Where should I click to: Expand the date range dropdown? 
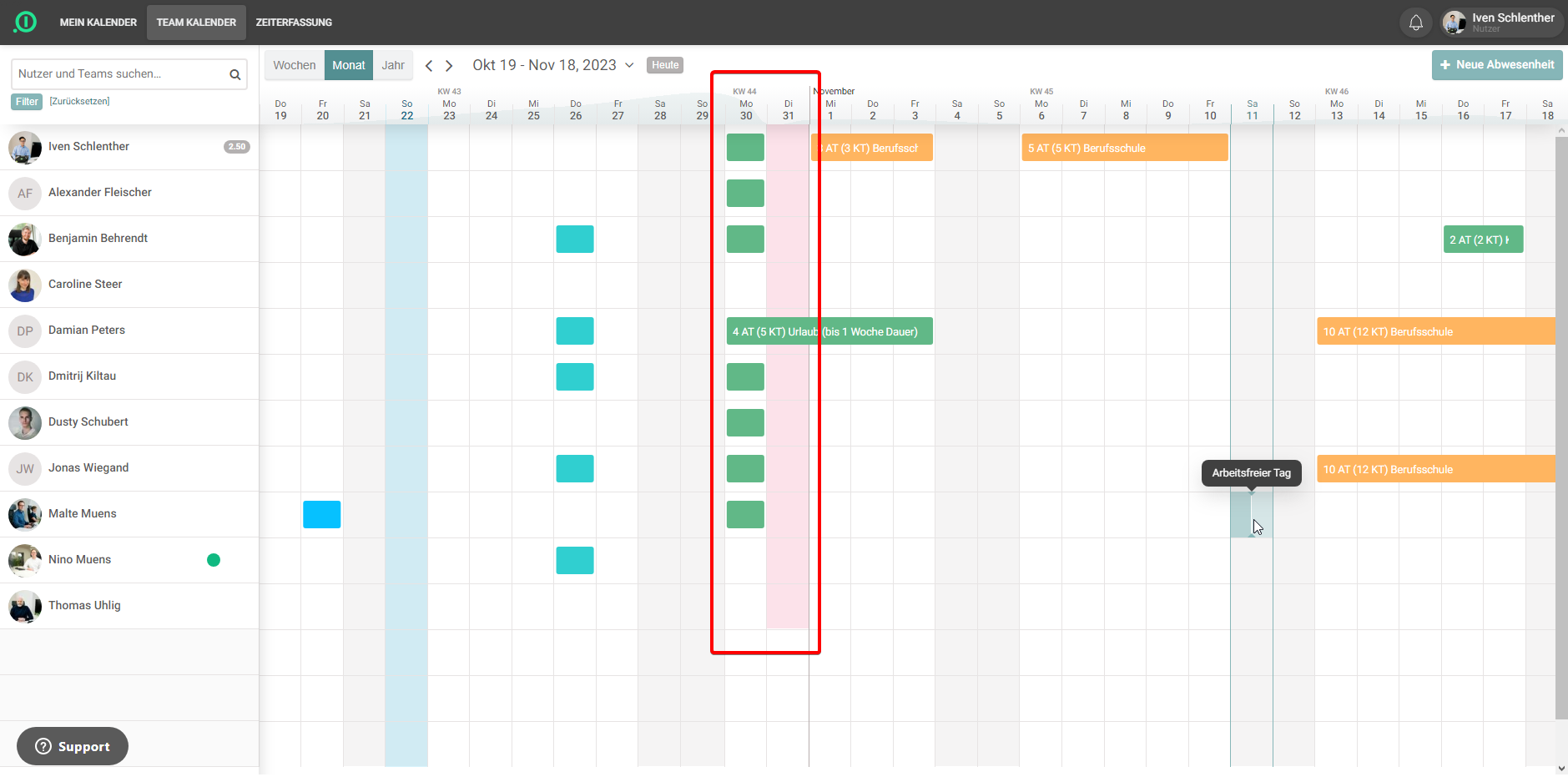(629, 65)
